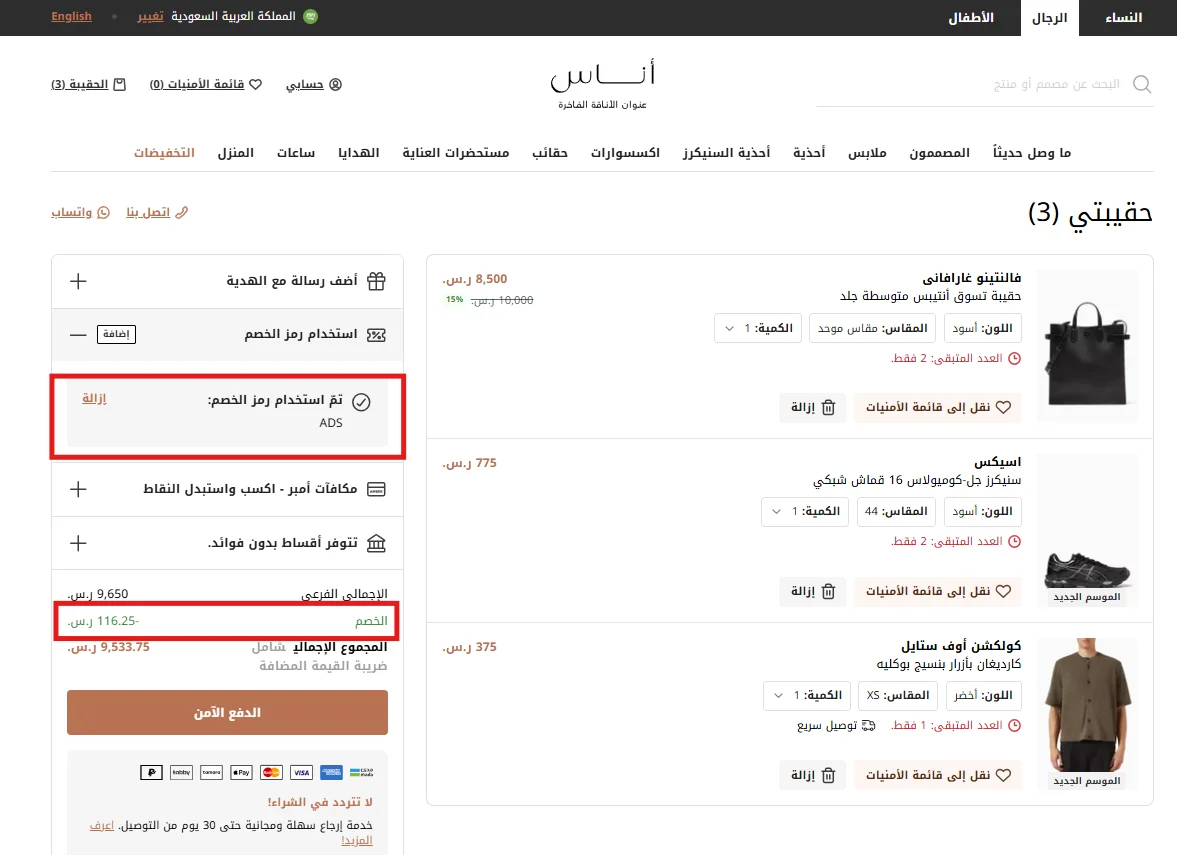This screenshot has width=1177, height=855.
Task: Click the الدفع الآمن secure checkout button
Action: (x=227, y=713)
